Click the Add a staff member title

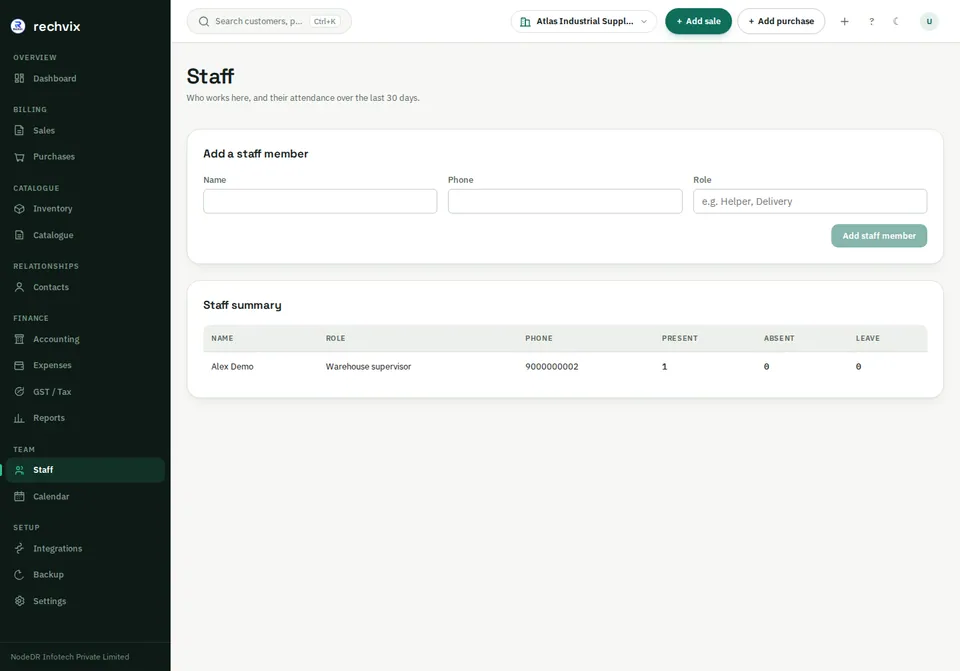pyautogui.click(x=255, y=154)
